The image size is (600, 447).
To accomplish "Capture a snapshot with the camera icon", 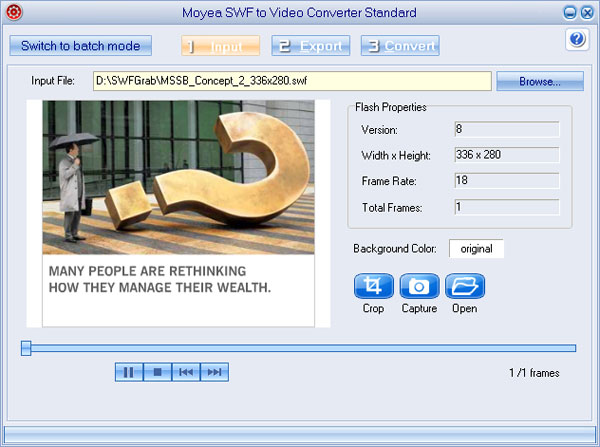I will pyautogui.click(x=419, y=286).
